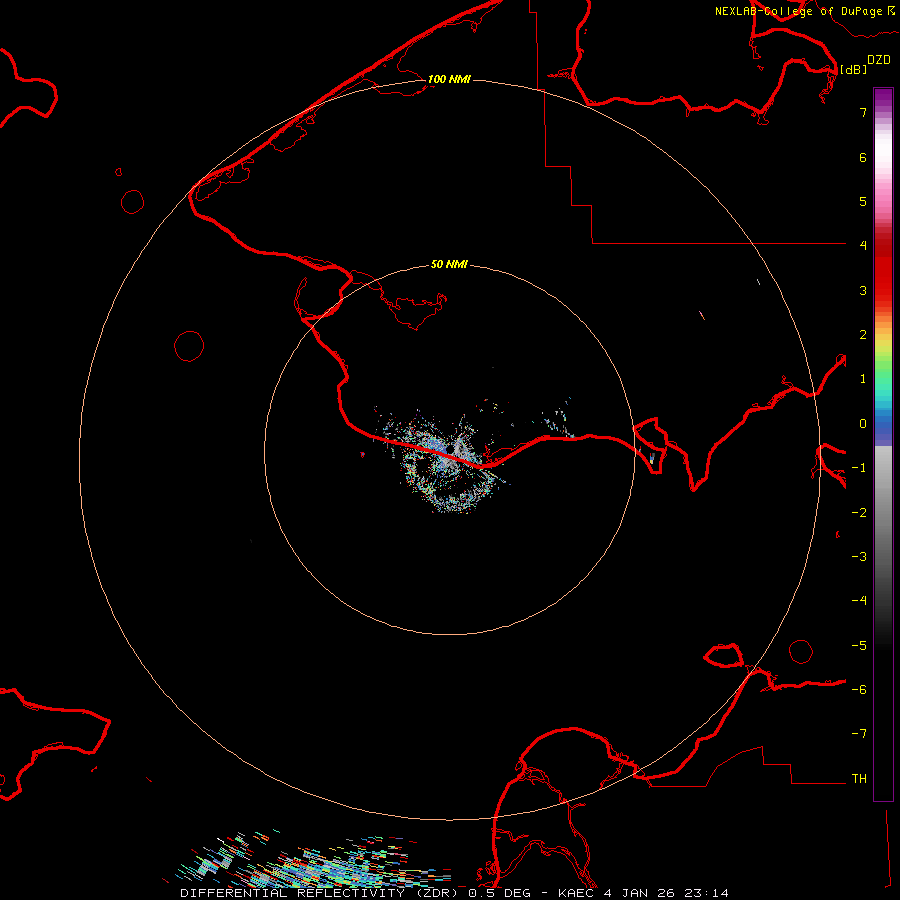Click the 2 dB tick label
900x900 pixels.
863,334
